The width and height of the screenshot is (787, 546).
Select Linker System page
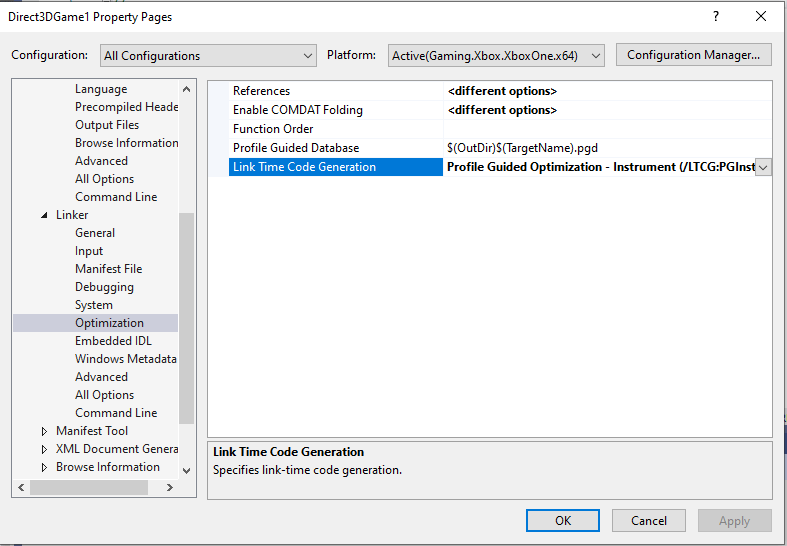point(94,305)
